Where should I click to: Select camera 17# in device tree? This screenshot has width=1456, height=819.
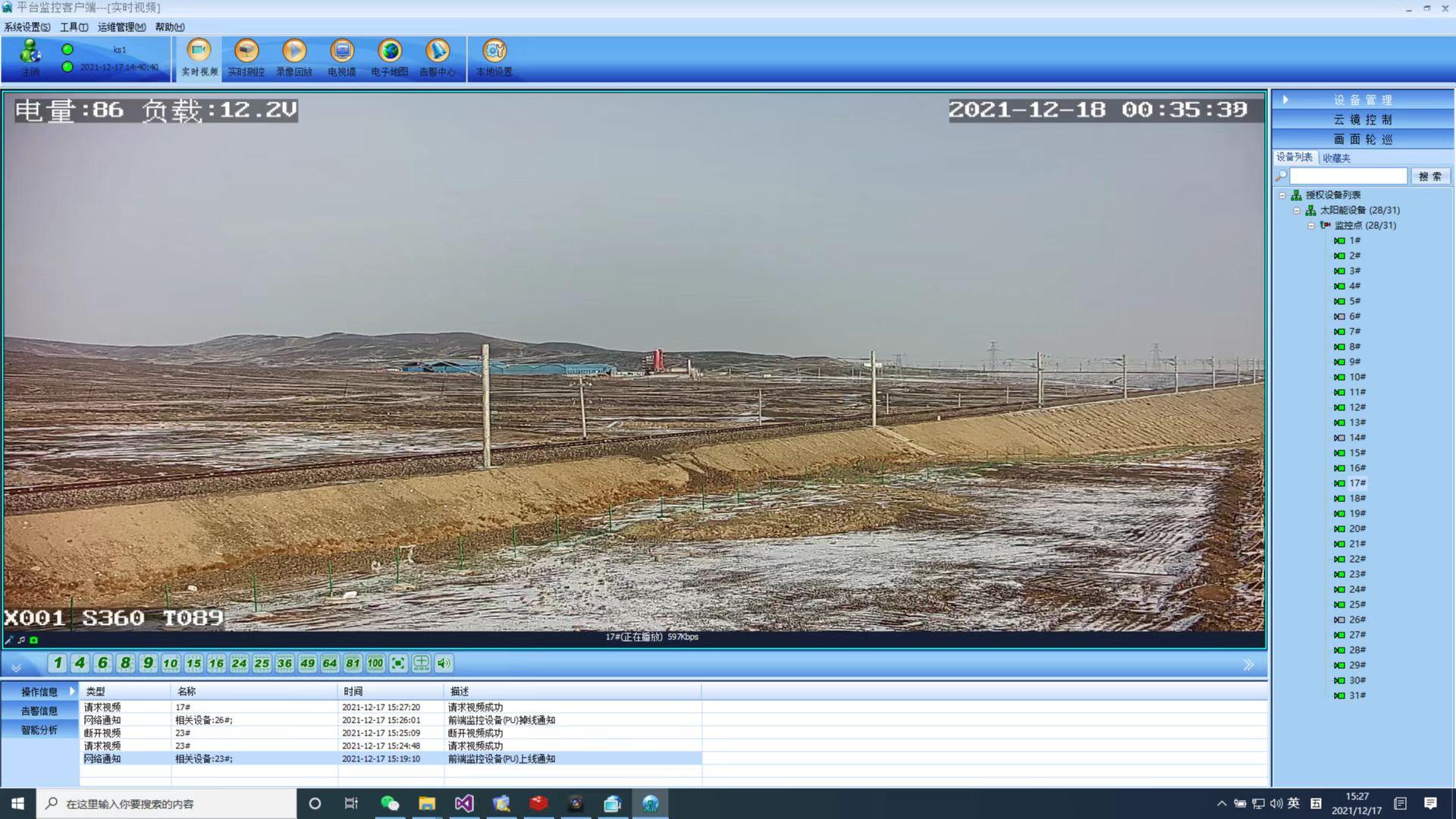[1357, 483]
